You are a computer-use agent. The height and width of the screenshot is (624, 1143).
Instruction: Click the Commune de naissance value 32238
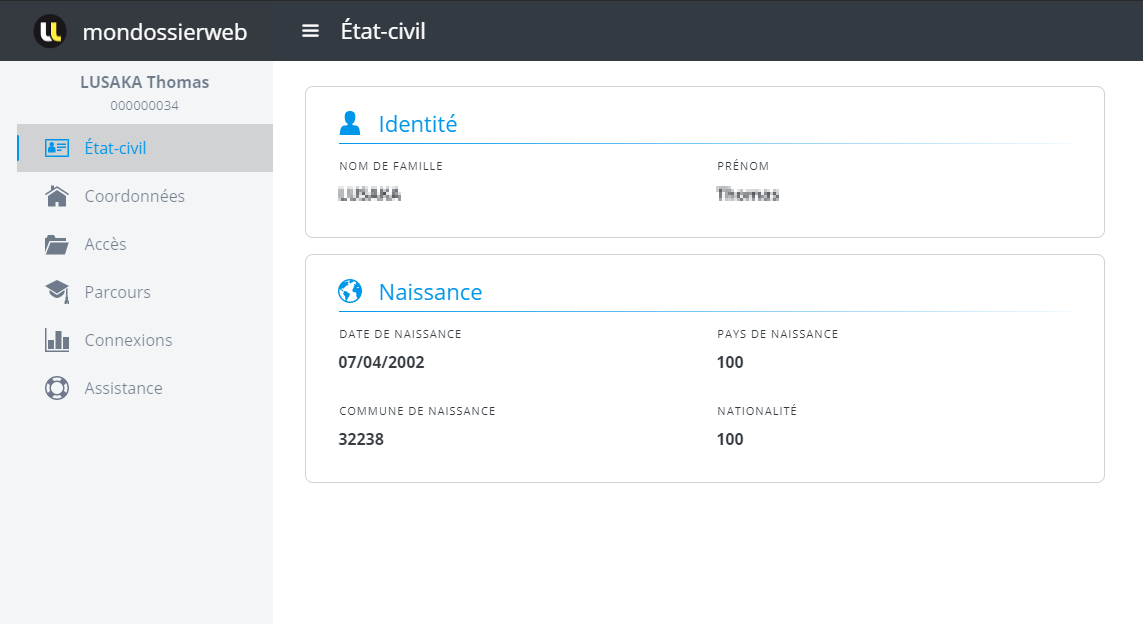pyautogui.click(x=361, y=439)
